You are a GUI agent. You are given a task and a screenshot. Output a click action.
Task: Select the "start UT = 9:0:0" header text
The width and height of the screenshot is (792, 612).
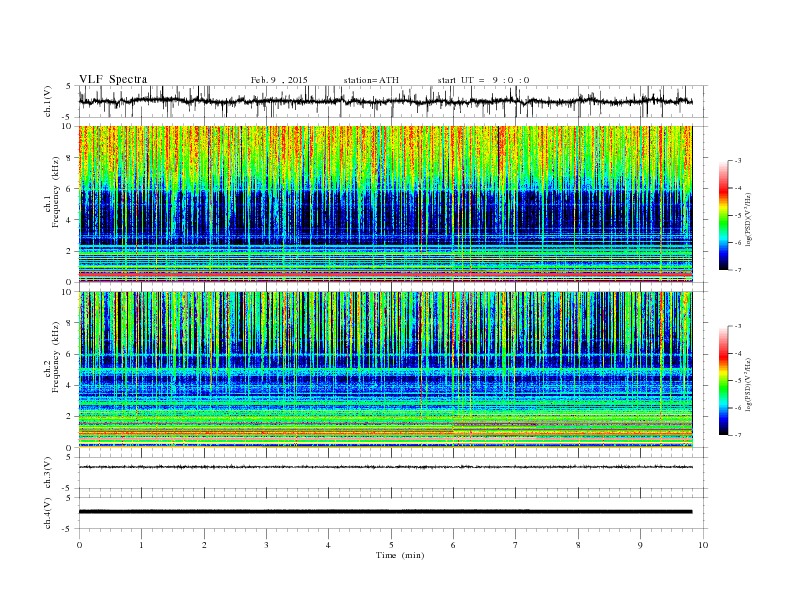pyautogui.click(x=483, y=80)
